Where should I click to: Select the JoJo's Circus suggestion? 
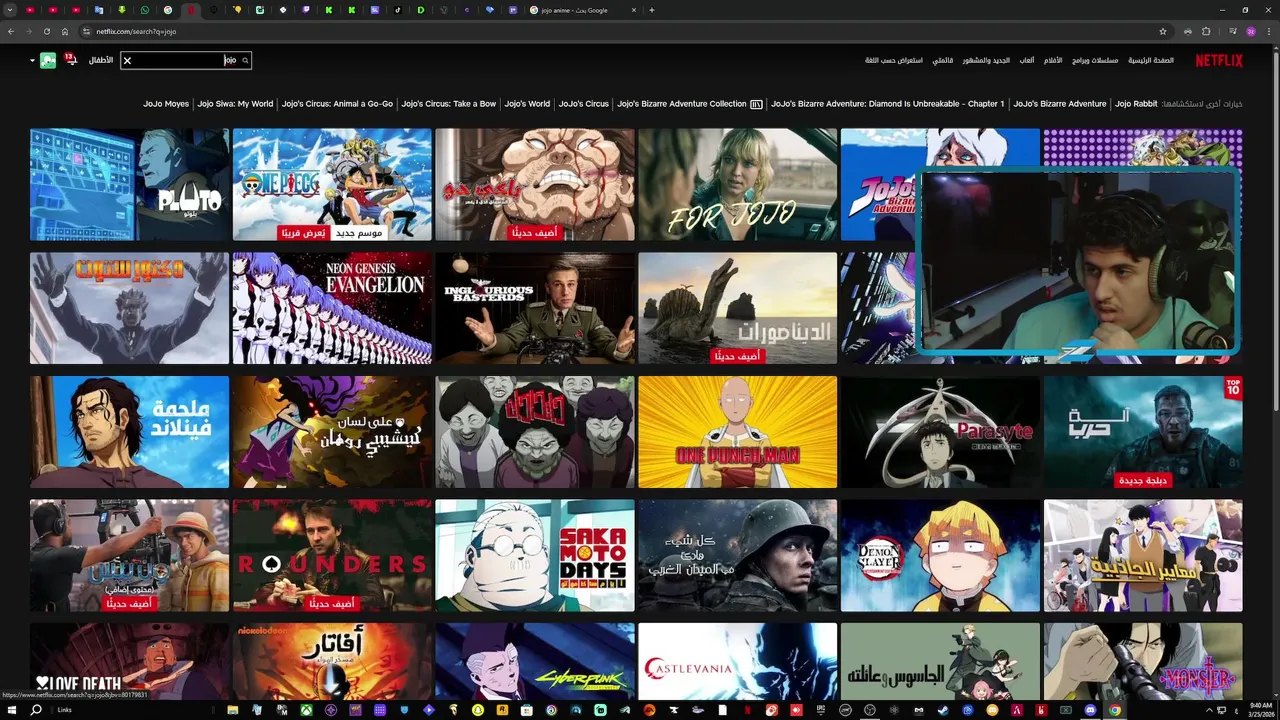pos(584,104)
